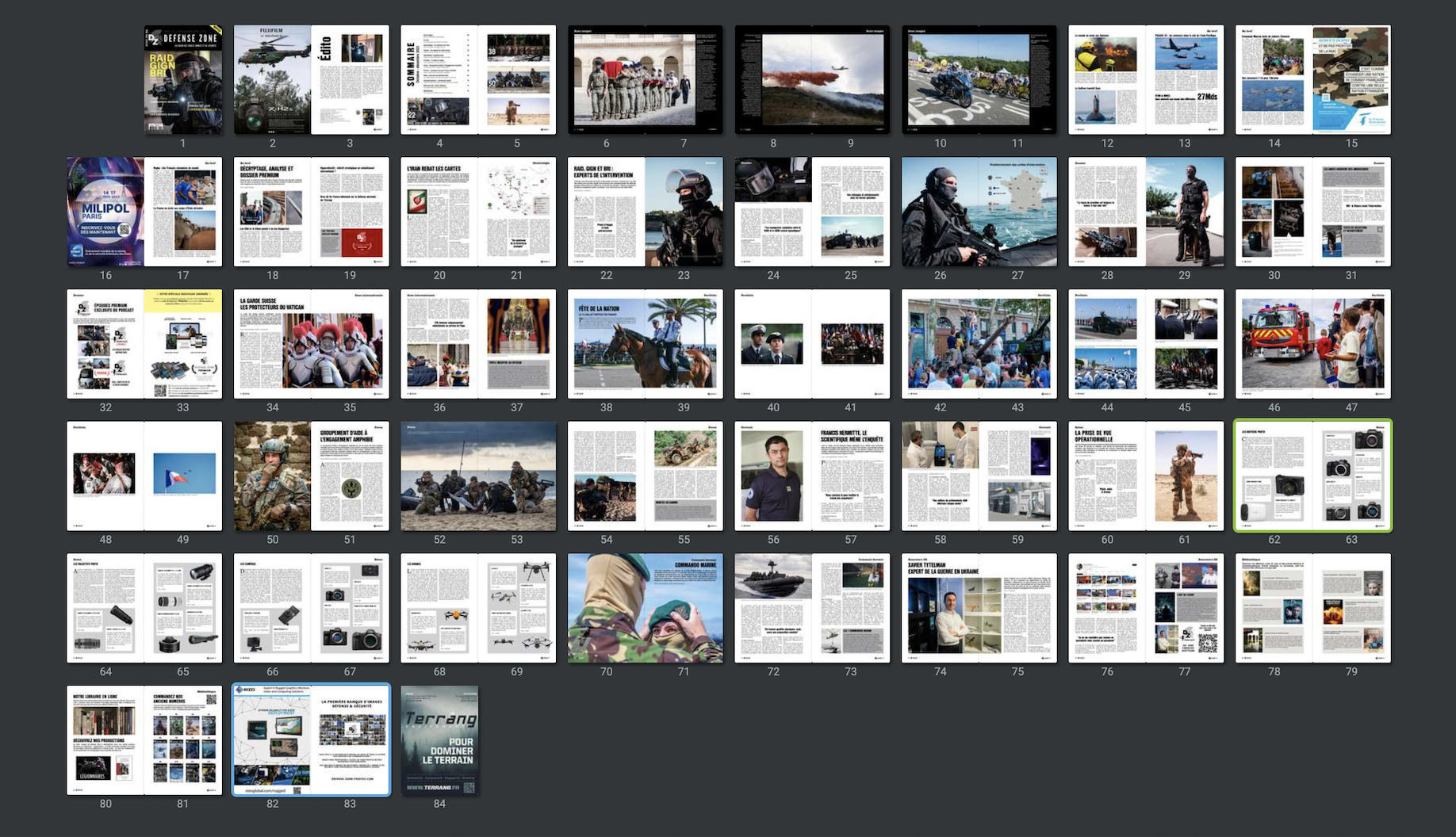1456x837 pixels.
Task: Click the blue-selected spread pages 82-83
Action: click(311, 740)
